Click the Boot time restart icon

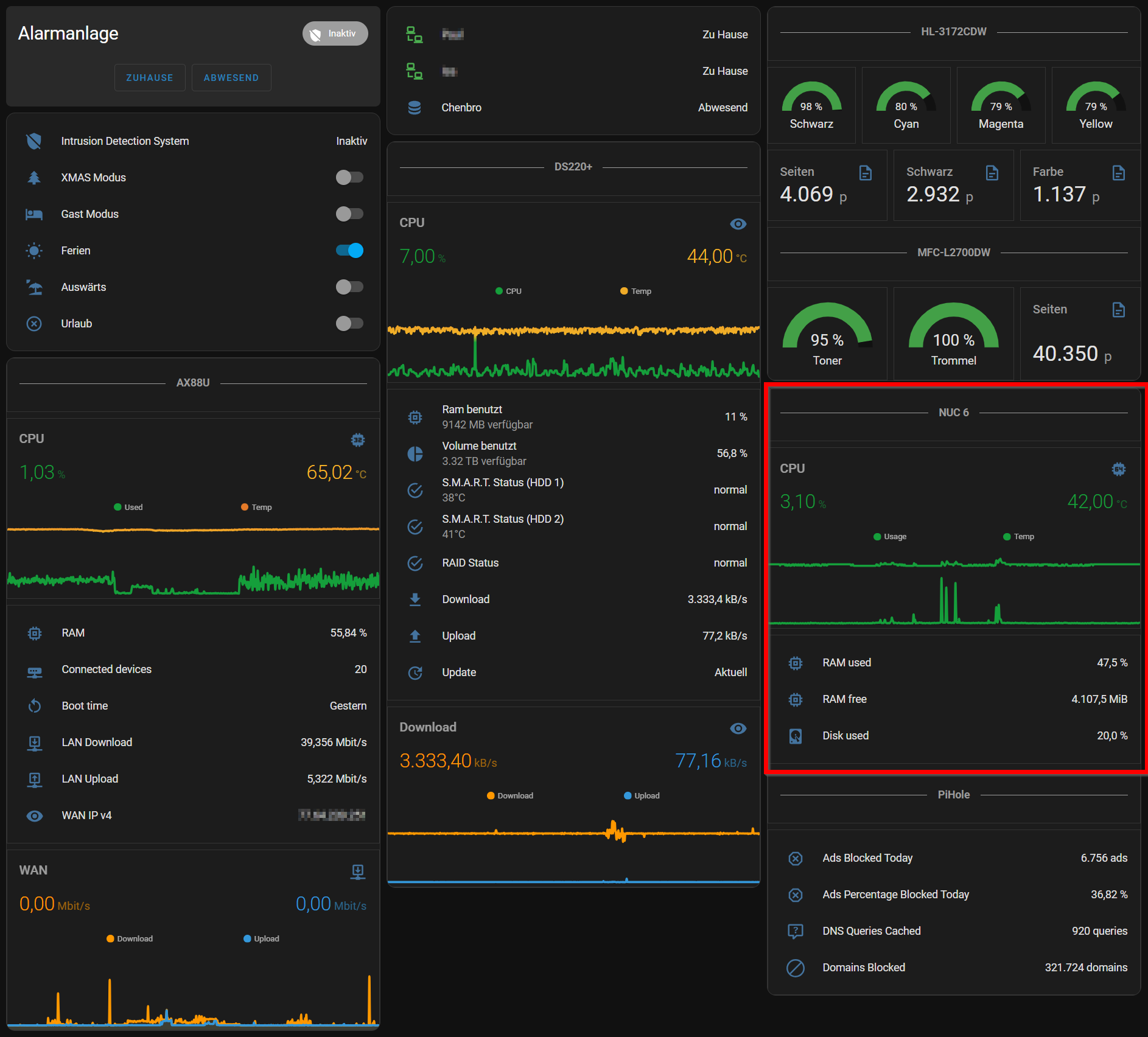(x=35, y=706)
